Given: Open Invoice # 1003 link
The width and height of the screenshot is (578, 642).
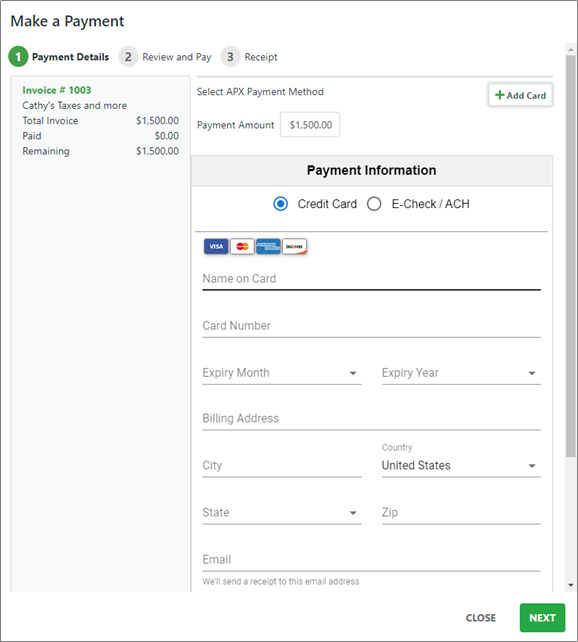Looking at the screenshot, I should [56, 90].
